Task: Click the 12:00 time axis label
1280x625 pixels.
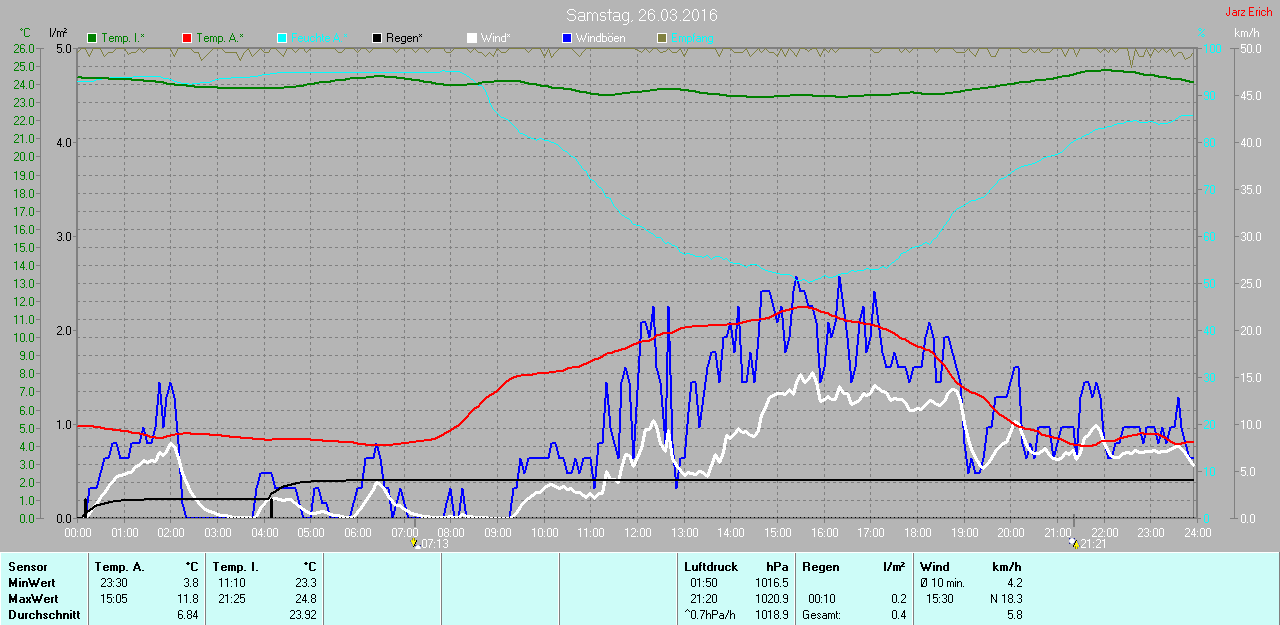Action: click(x=637, y=533)
